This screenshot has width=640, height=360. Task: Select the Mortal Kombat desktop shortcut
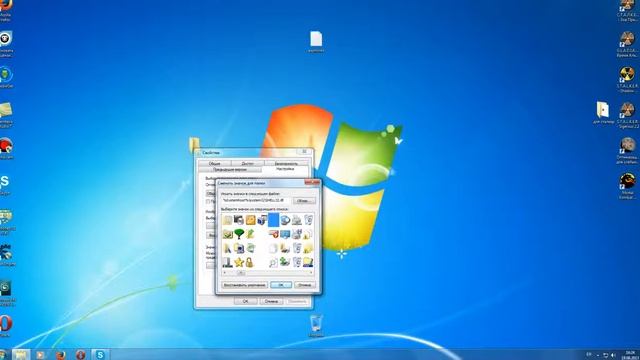(627, 185)
